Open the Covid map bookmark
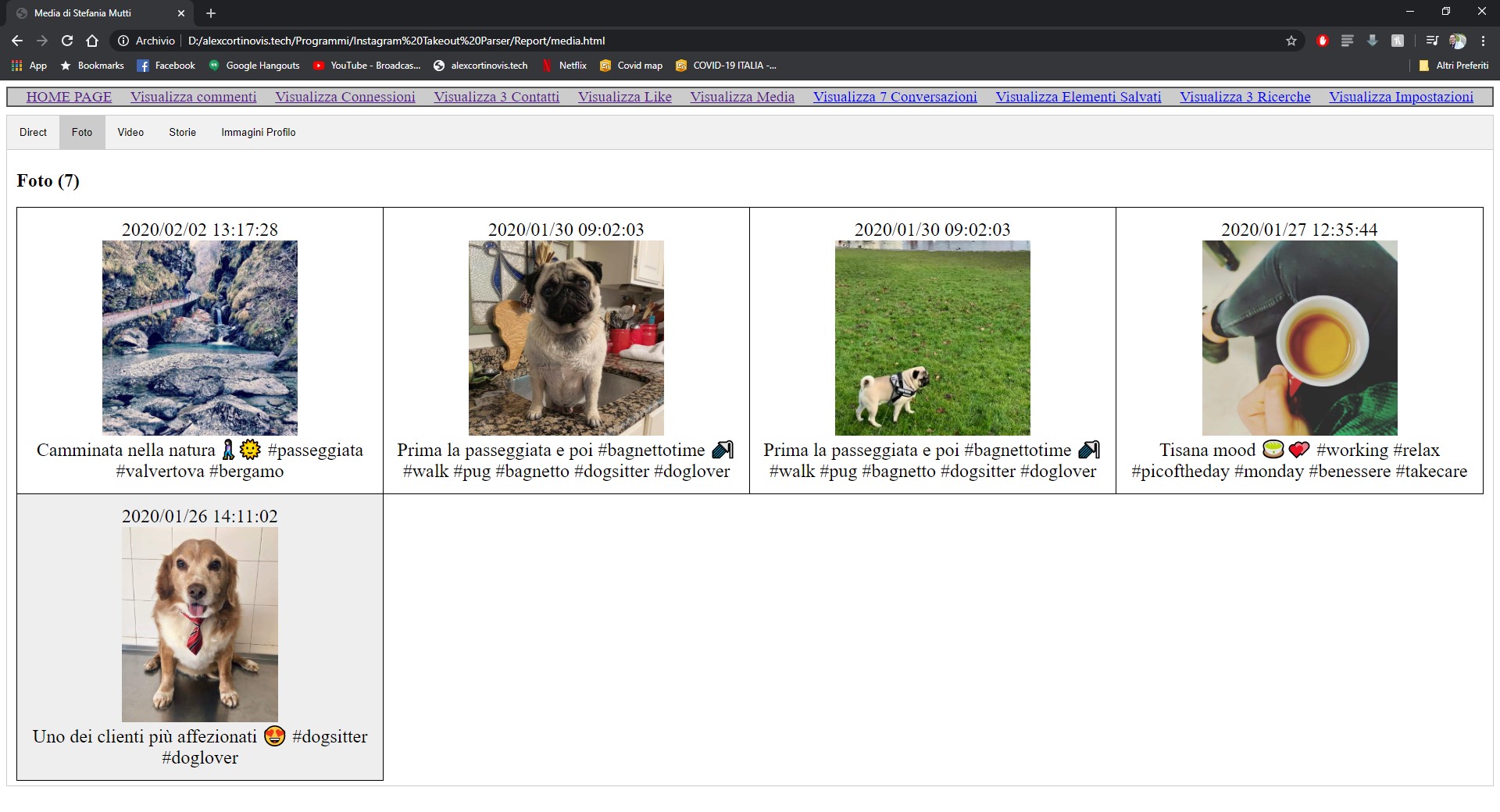Image resolution: width=1500 pixels, height=812 pixels. coord(631,66)
